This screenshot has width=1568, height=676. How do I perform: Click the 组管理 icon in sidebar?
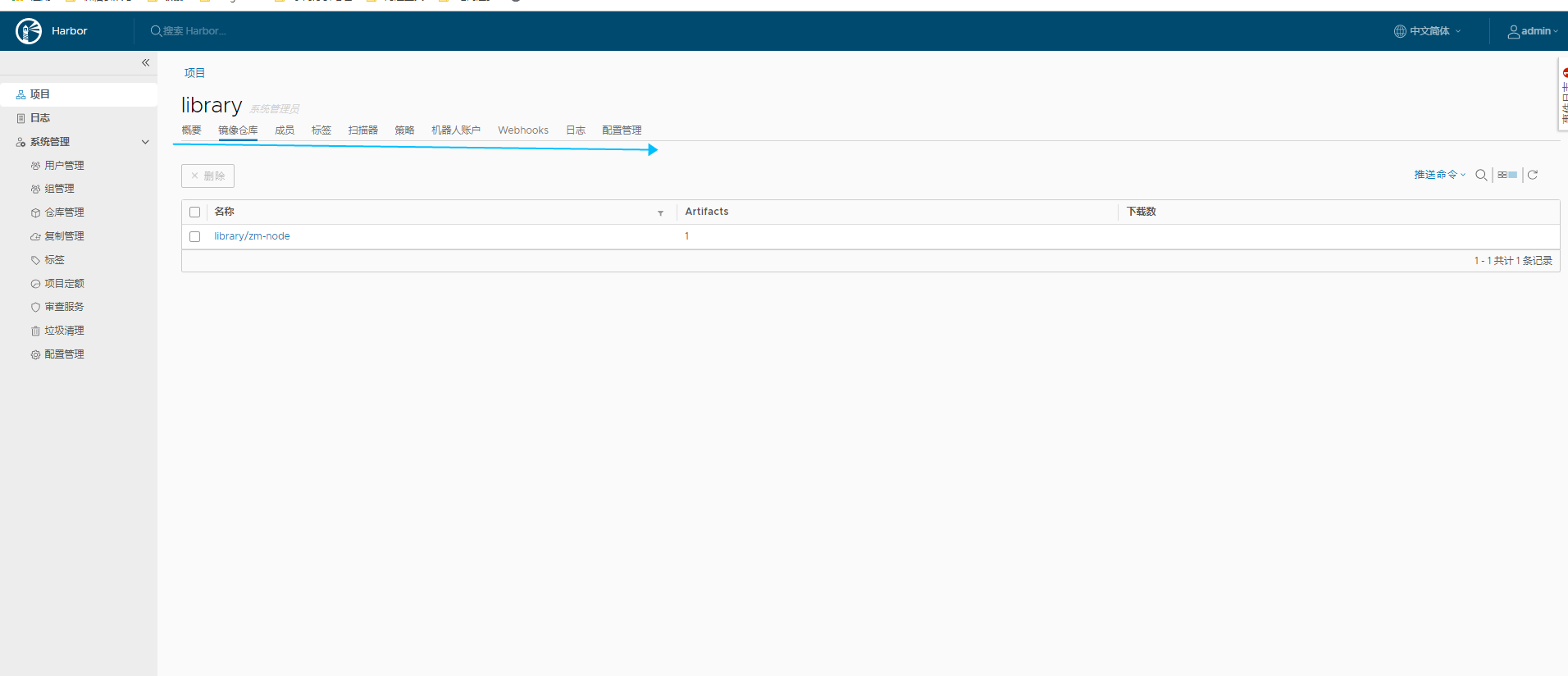click(35, 189)
